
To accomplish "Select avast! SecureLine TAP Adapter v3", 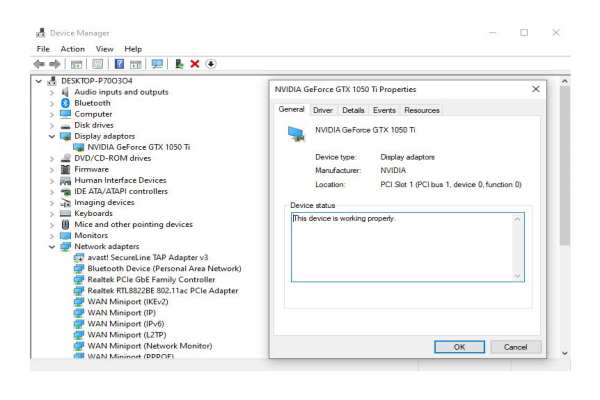I will [148, 257].
